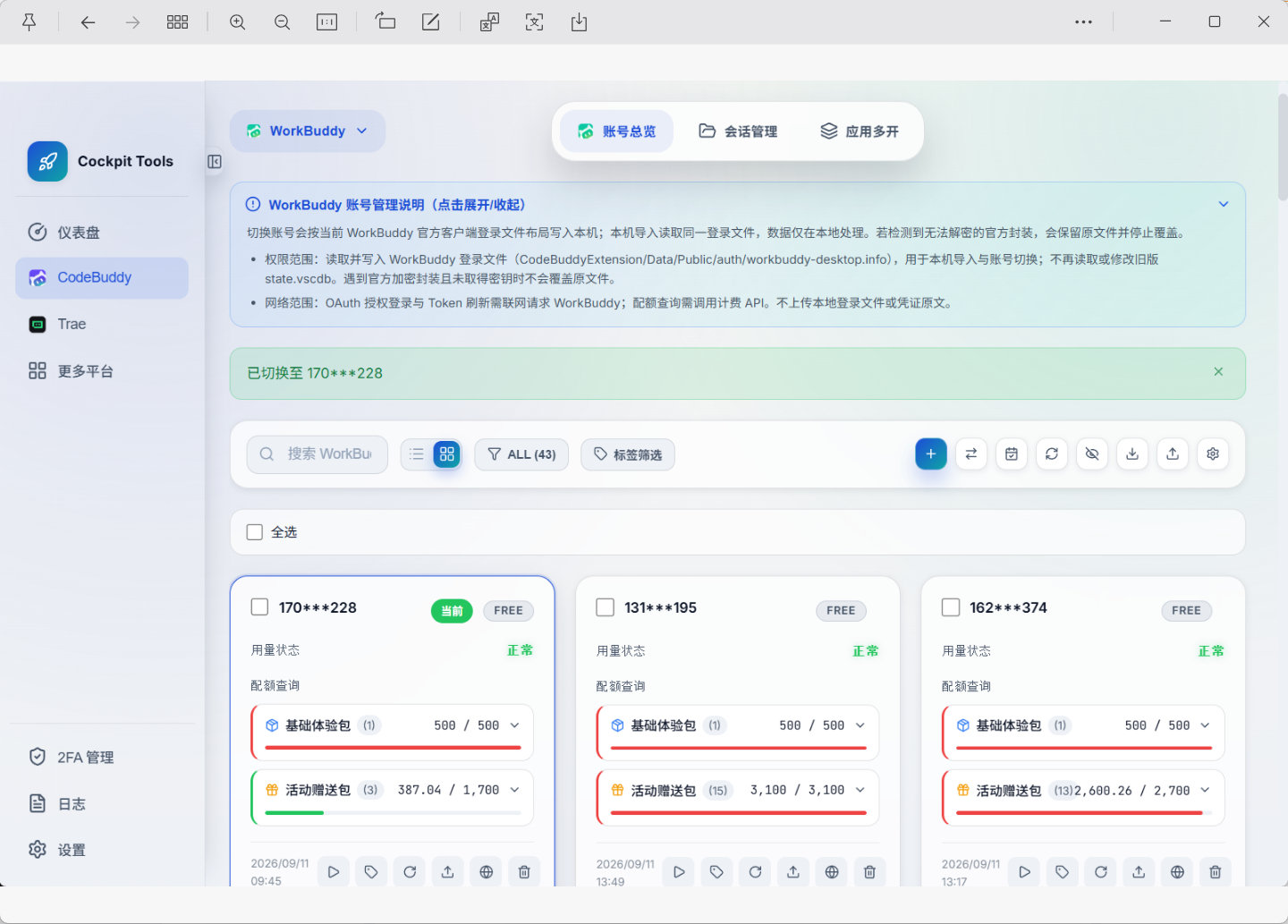Open globe icon on 131***195 card
This screenshot has width=1288, height=924.
click(x=832, y=872)
